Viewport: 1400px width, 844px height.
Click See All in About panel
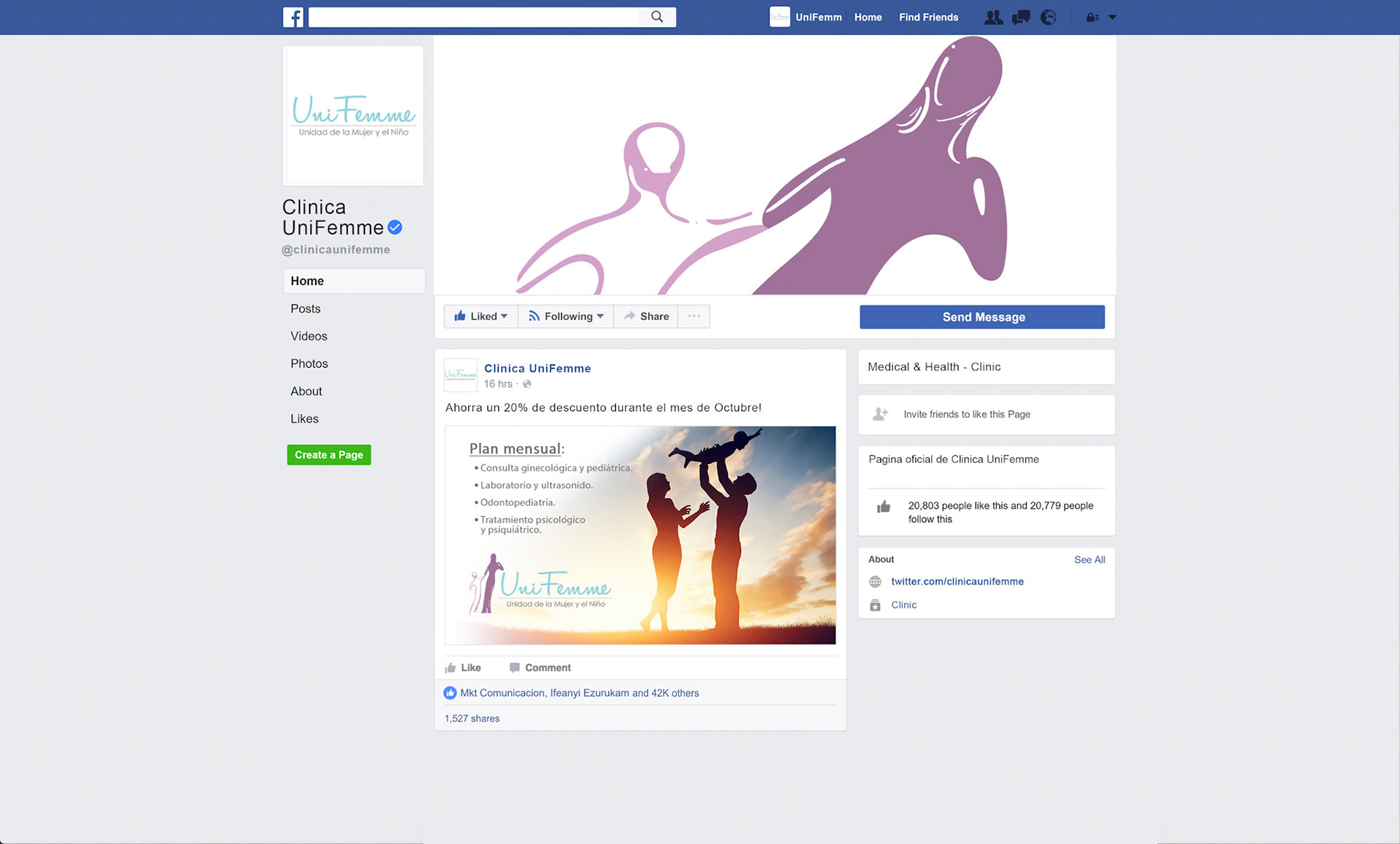coord(1089,560)
